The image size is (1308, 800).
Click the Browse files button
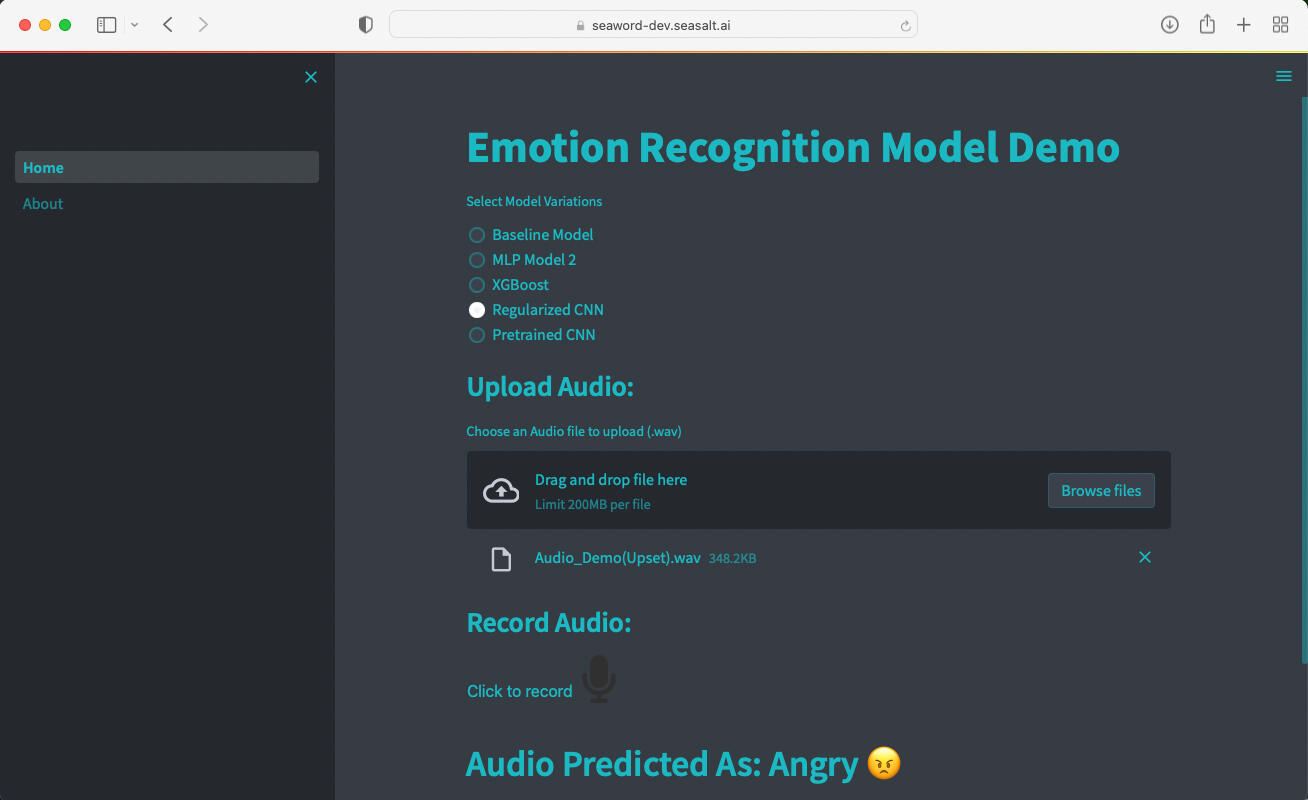1101,490
